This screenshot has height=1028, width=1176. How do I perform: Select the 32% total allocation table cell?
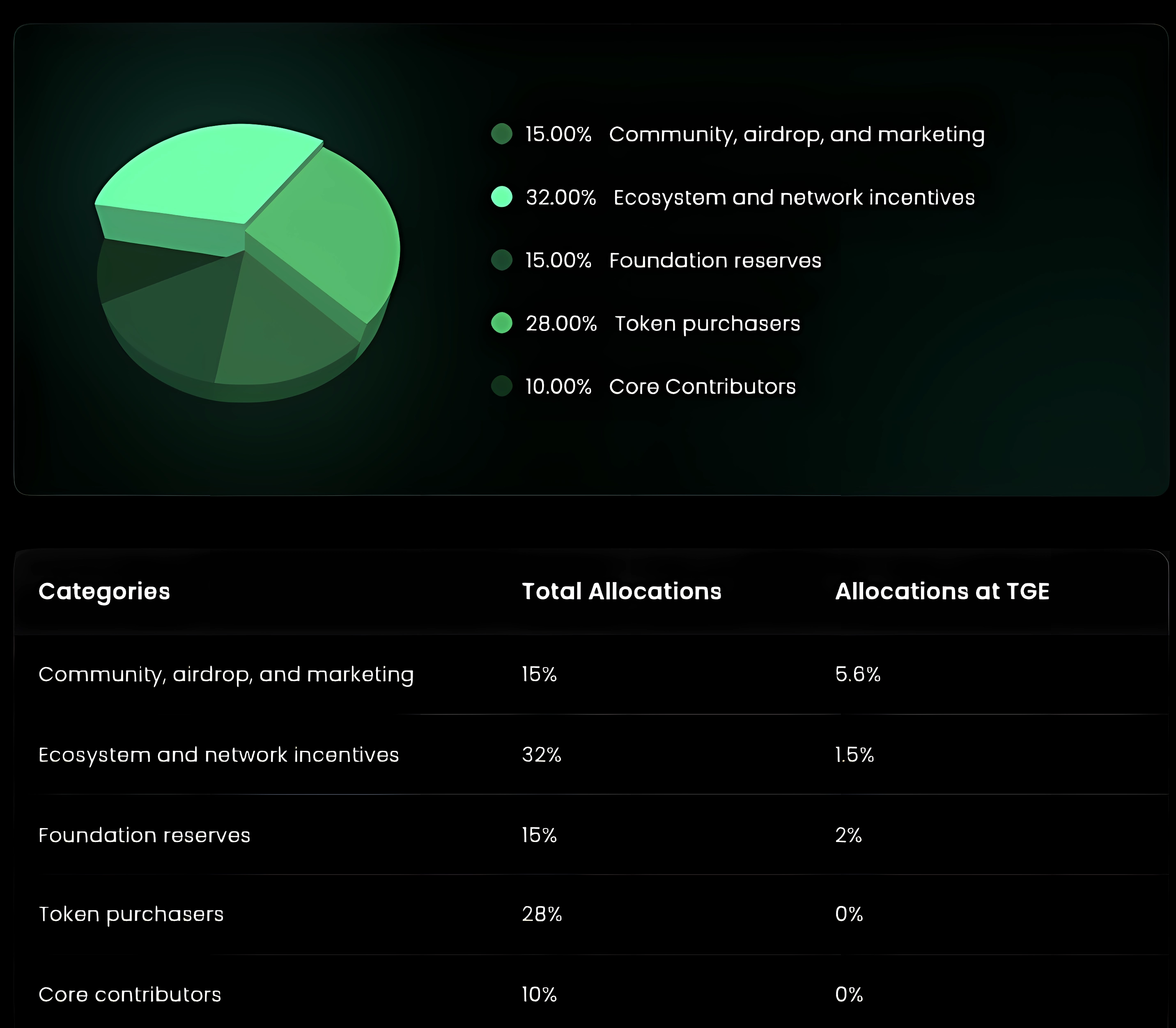tap(542, 754)
